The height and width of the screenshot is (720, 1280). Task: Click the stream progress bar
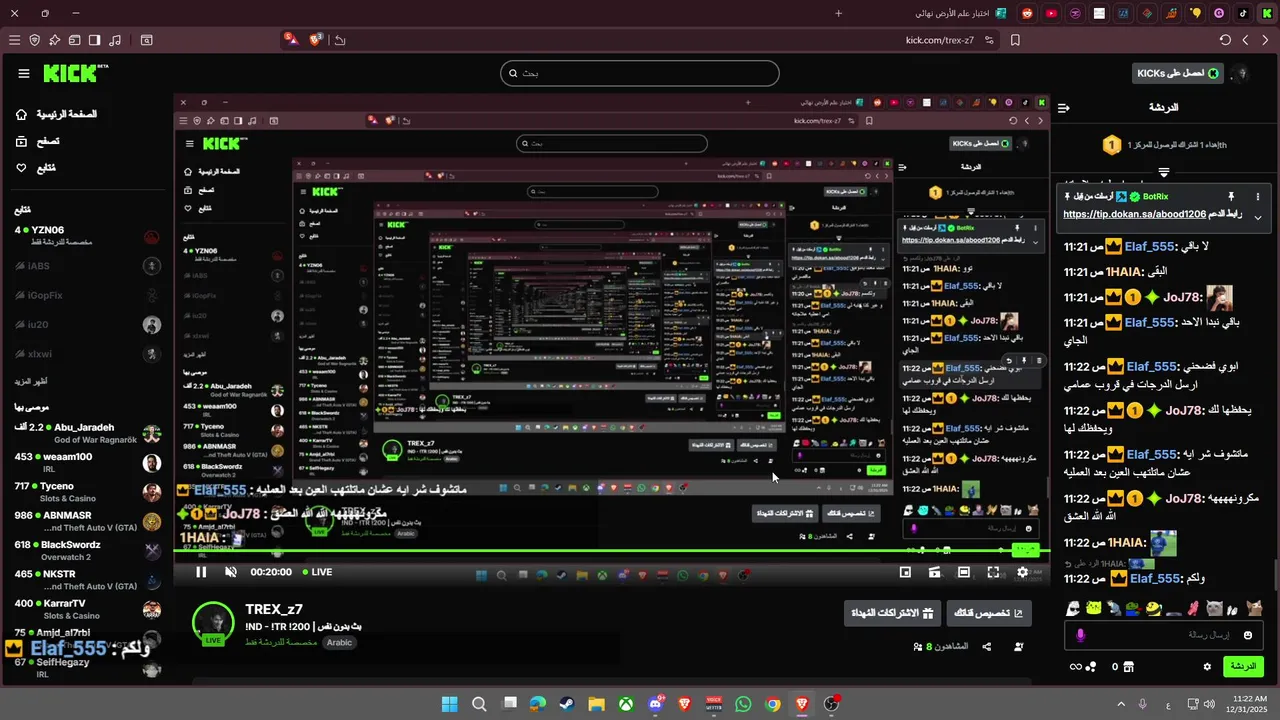pos(611,551)
